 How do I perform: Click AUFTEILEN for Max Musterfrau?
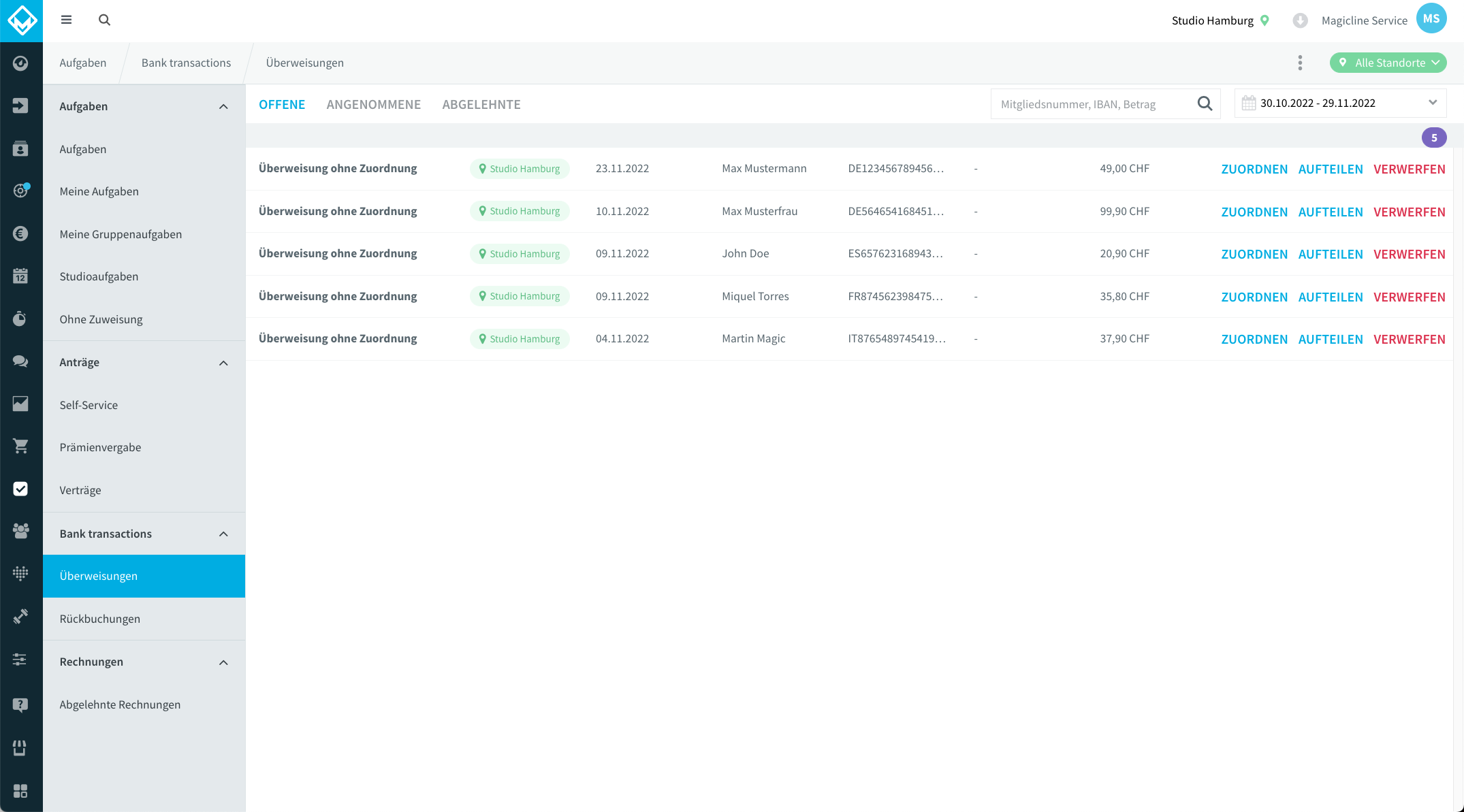1331,212
